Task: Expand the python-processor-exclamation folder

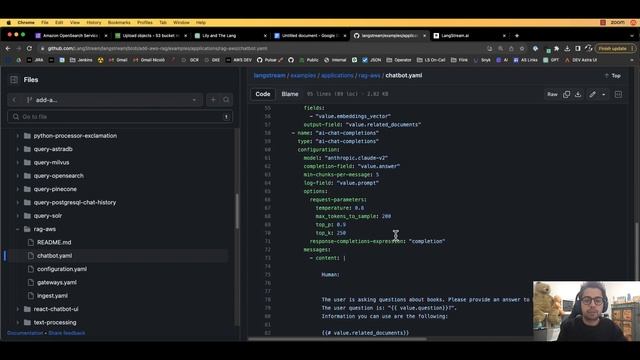Action: tap(18, 136)
